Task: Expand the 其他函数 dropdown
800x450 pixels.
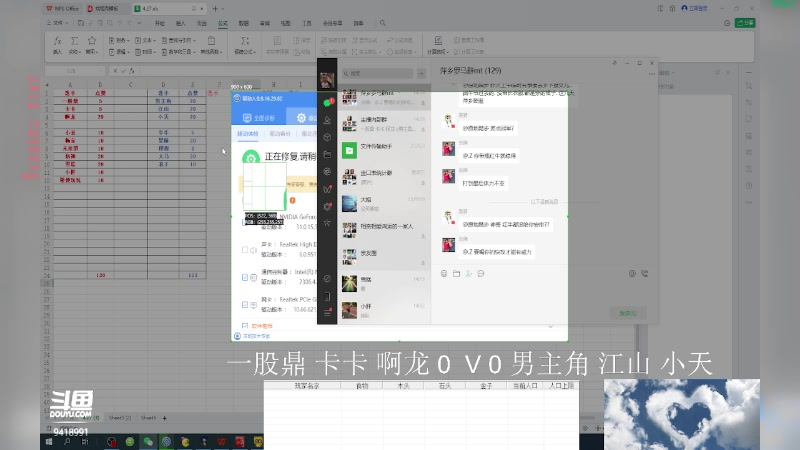Action: point(211,52)
